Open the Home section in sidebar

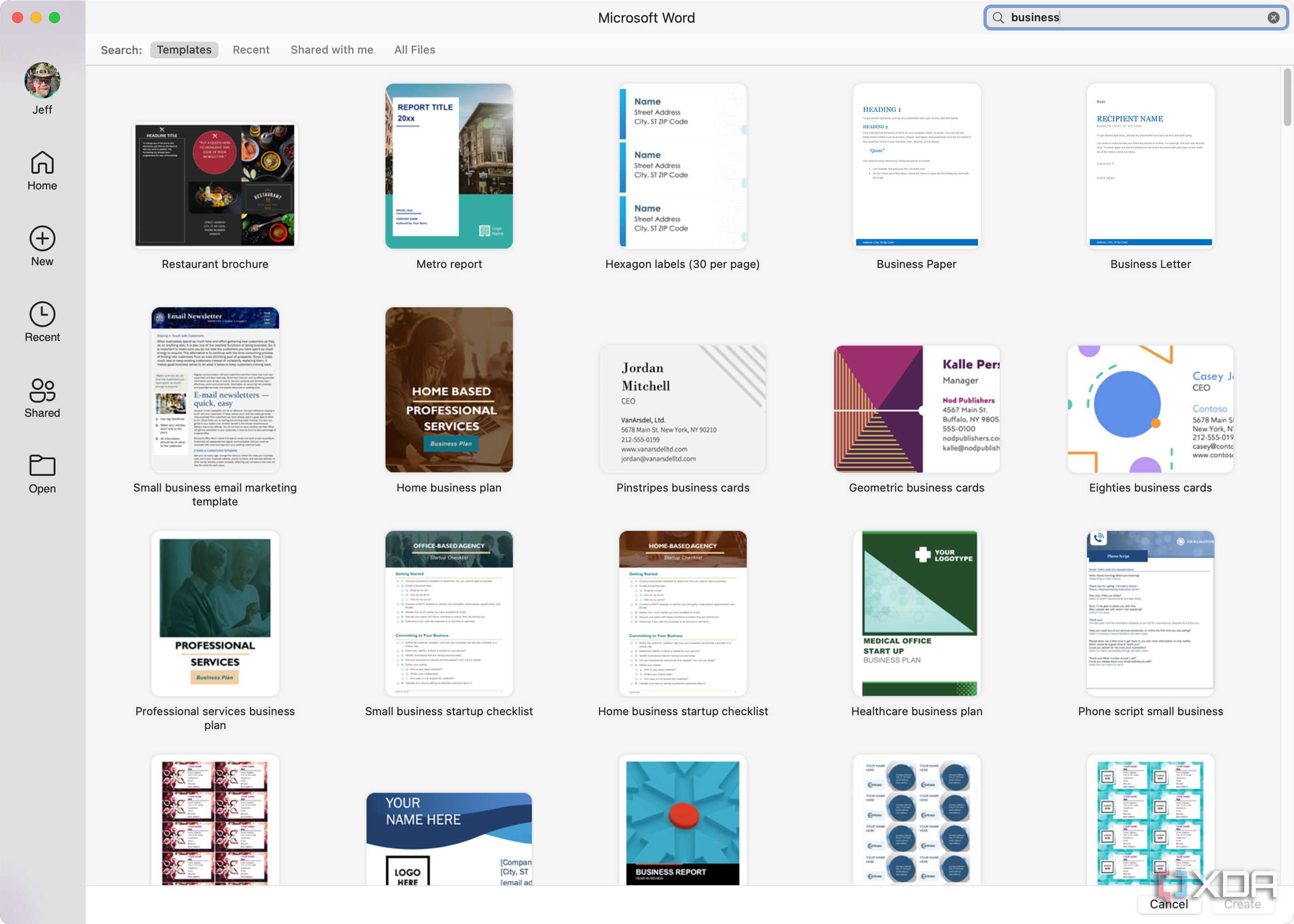[x=42, y=170]
